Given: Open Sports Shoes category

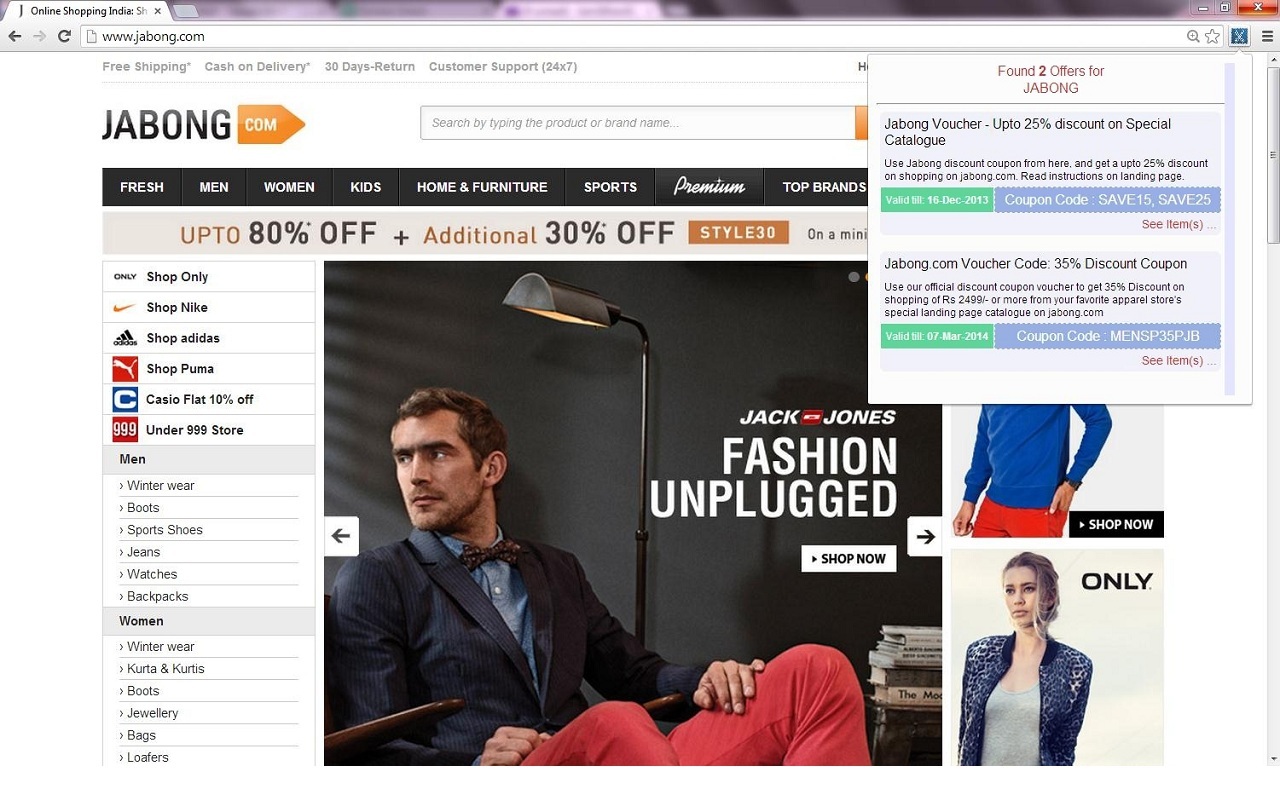Looking at the screenshot, I should click(164, 530).
